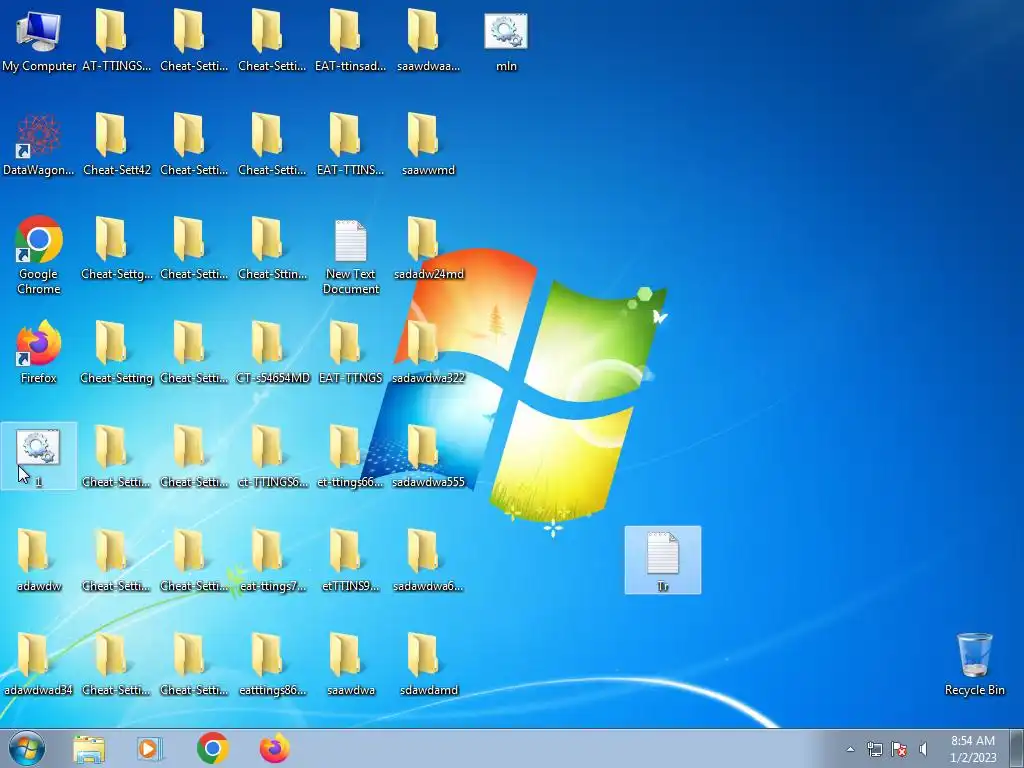Launch Chrome from the taskbar

point(212,748)
